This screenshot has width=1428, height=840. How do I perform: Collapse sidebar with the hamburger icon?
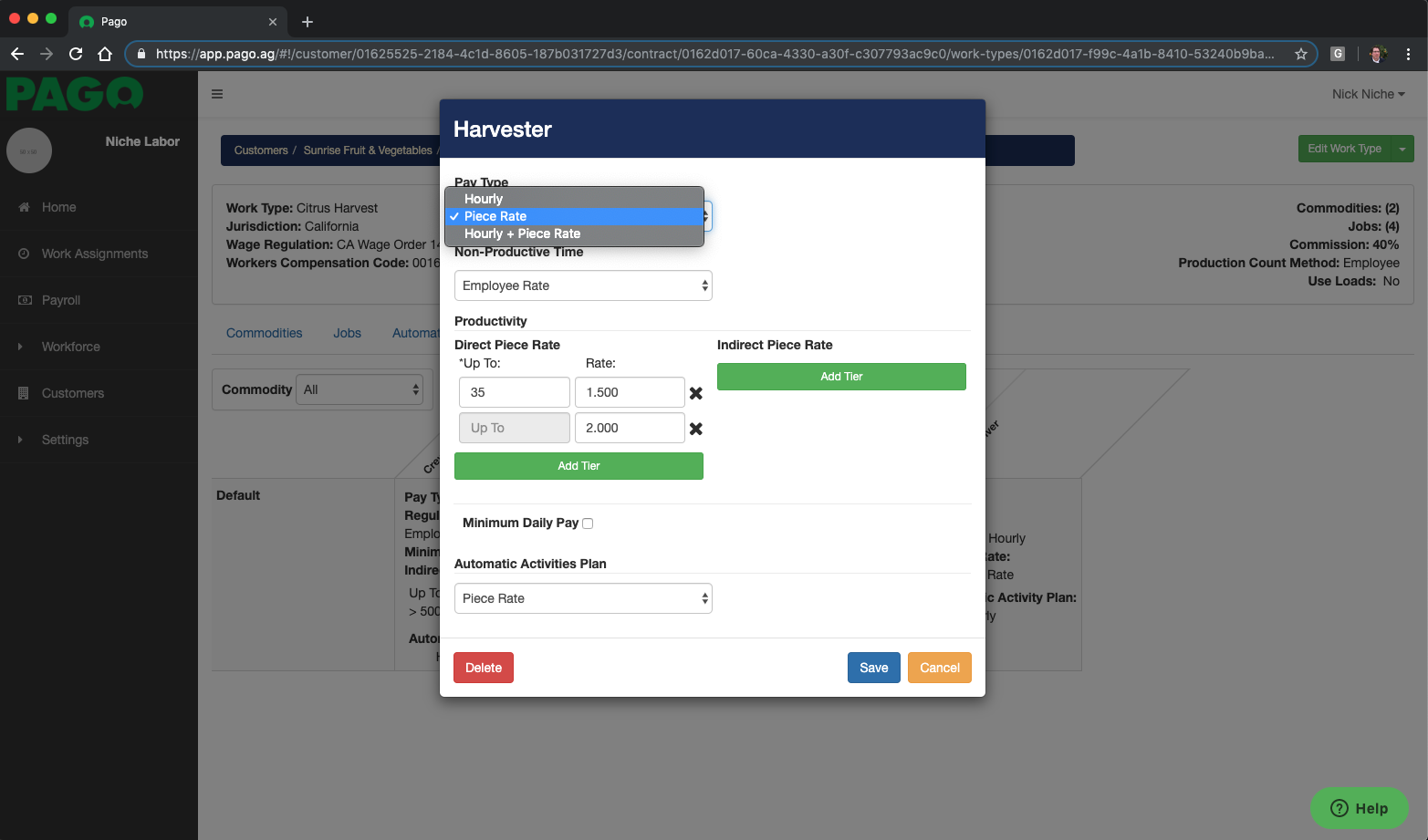pyautogui.click(x=216, y=93)
